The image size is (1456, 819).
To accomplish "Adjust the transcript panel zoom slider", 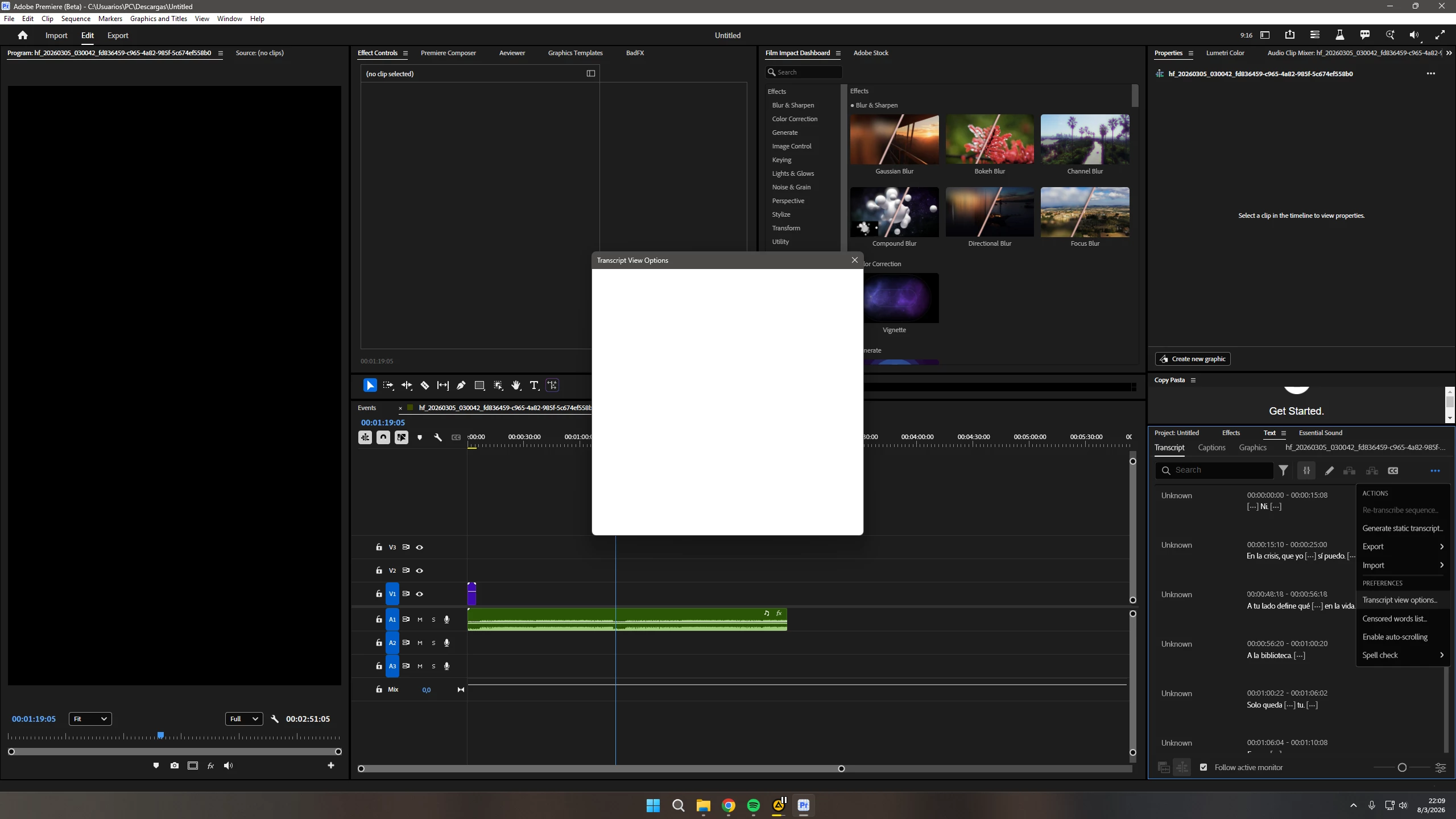I will point(1402,768).
